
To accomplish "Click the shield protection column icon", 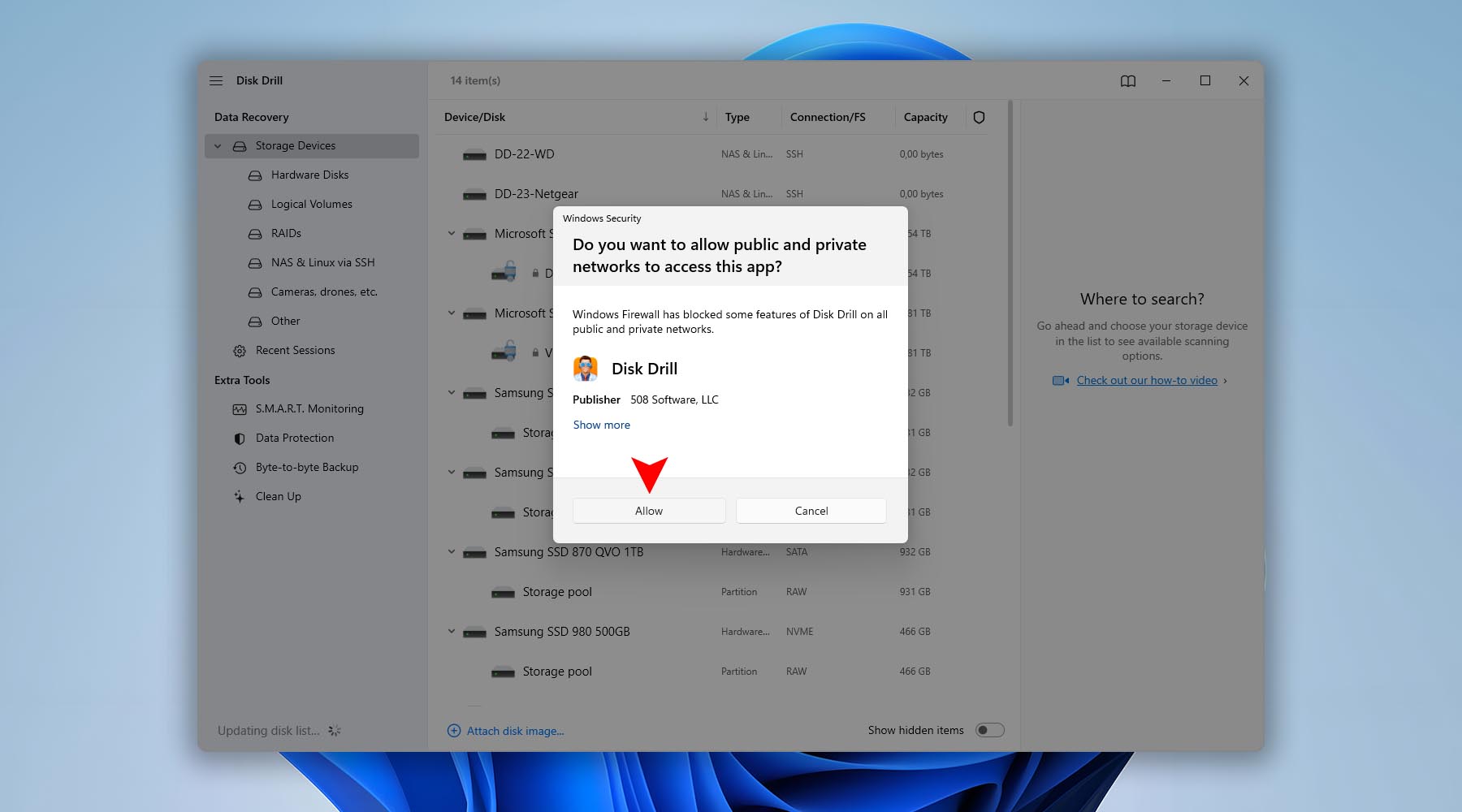I will tap(979, 117).
